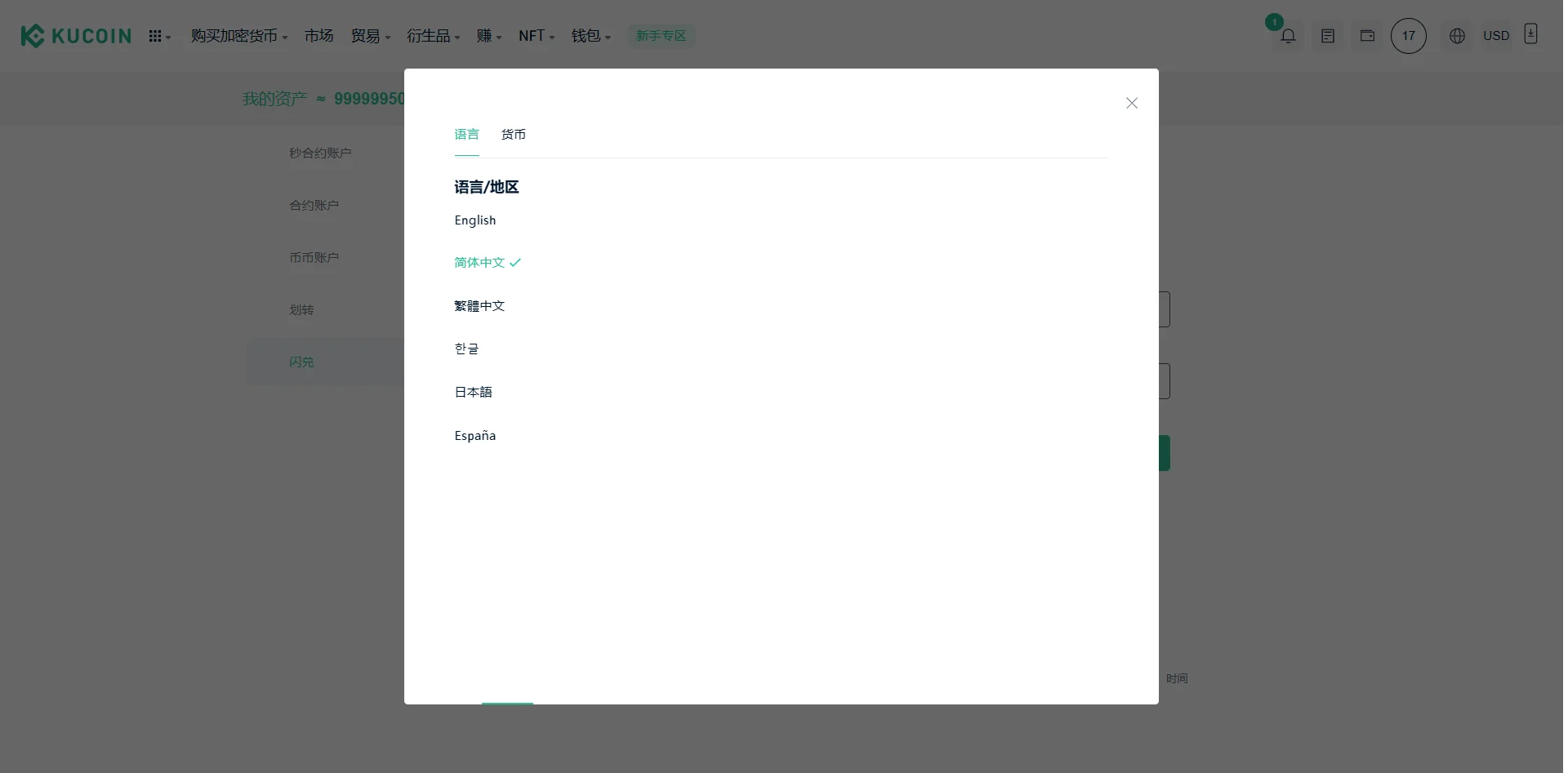Open the notifications bell icon
The height and width of the screenshot is (773, 1568).
click(1288, 36)
